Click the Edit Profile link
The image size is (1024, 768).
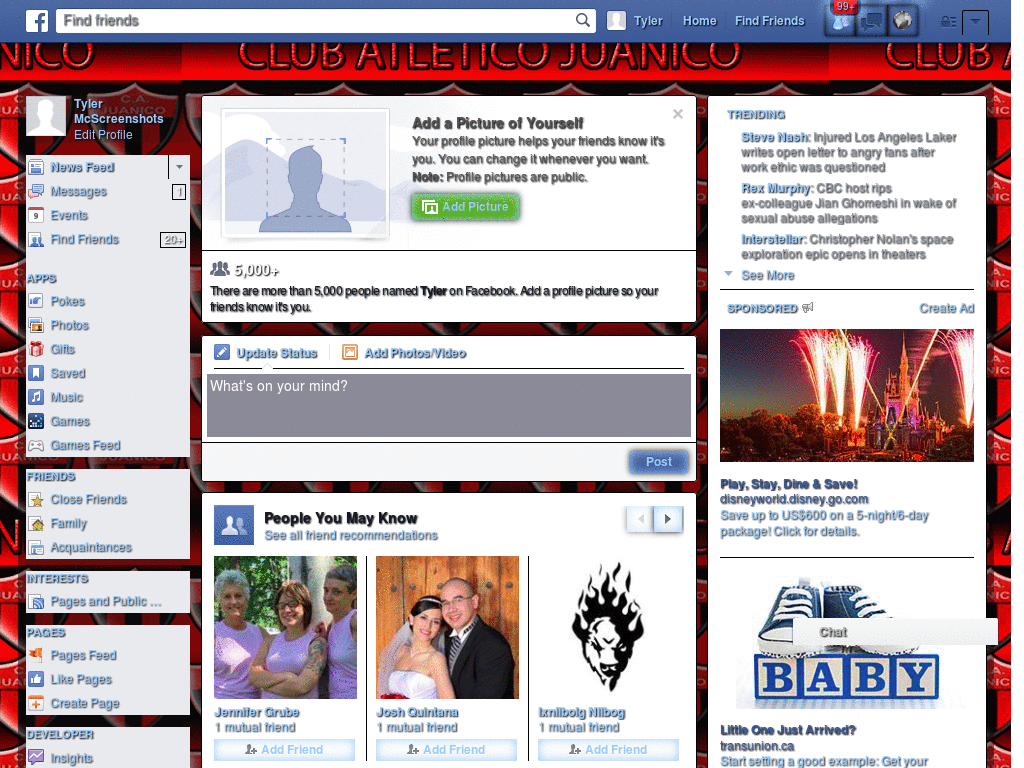[103, 135]
